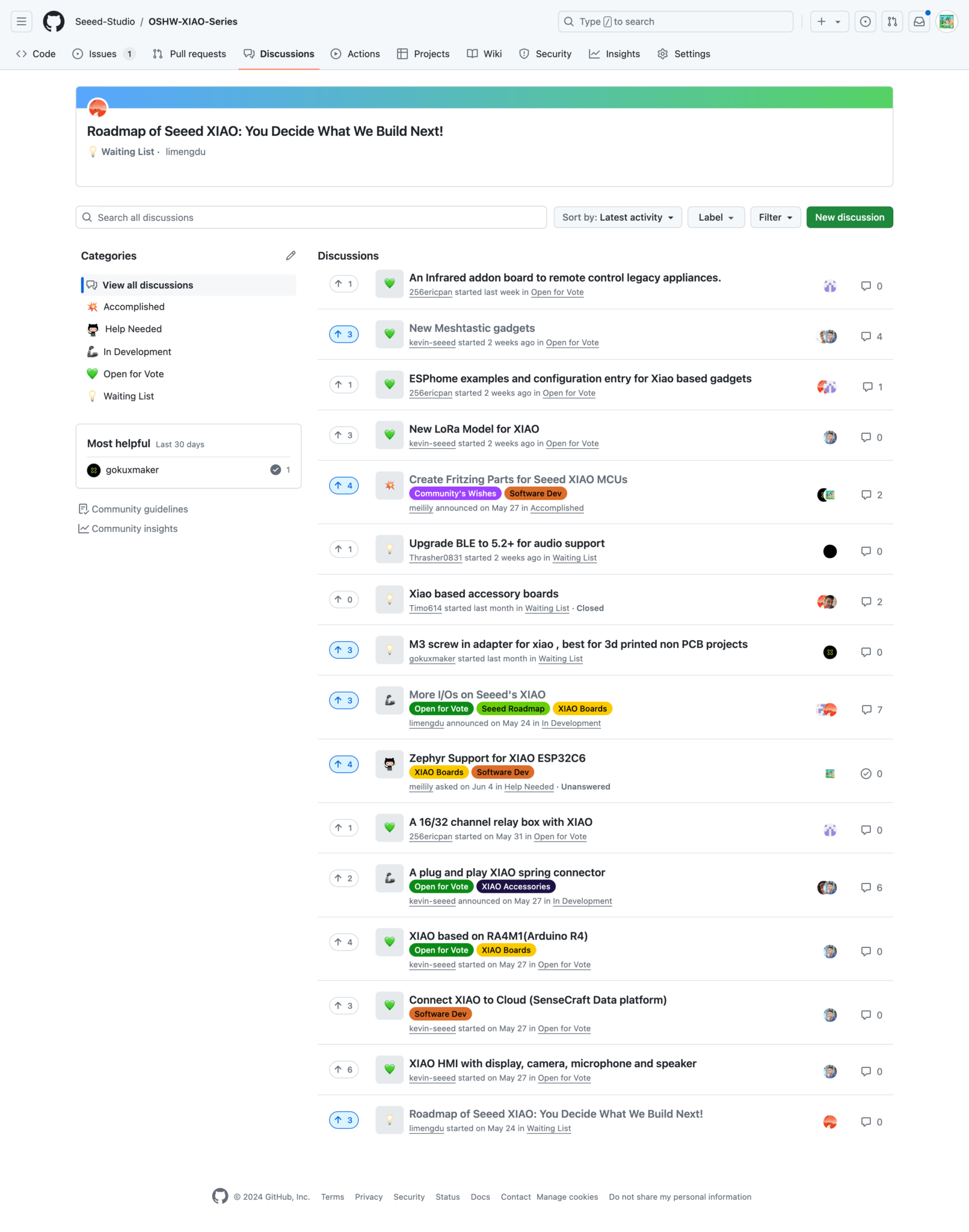Viewport: 969px width, 1232px height.
Task: Click the category icon for Zephyr Support discussion
Action: click(x=389, y=764)
